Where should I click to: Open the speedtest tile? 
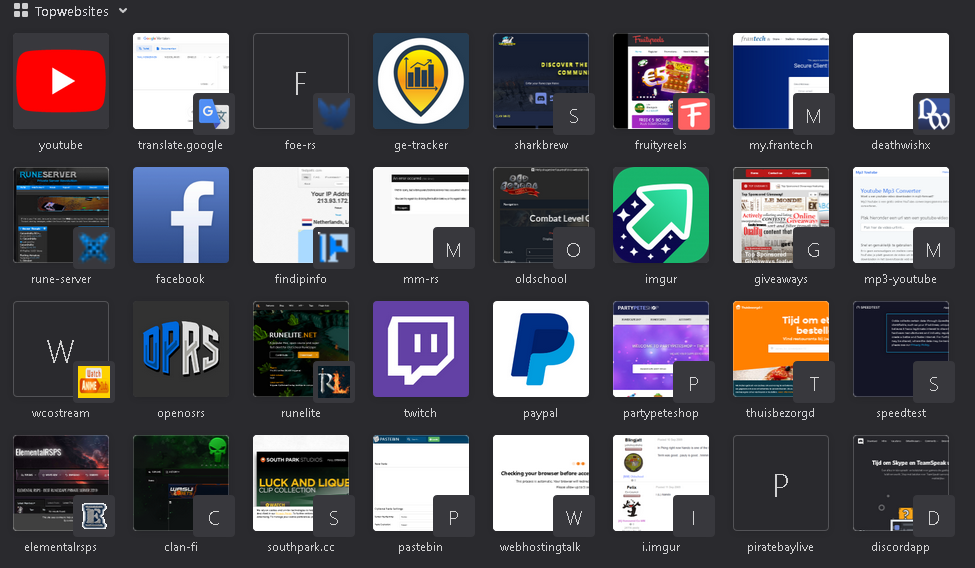(x=901, y=349)
